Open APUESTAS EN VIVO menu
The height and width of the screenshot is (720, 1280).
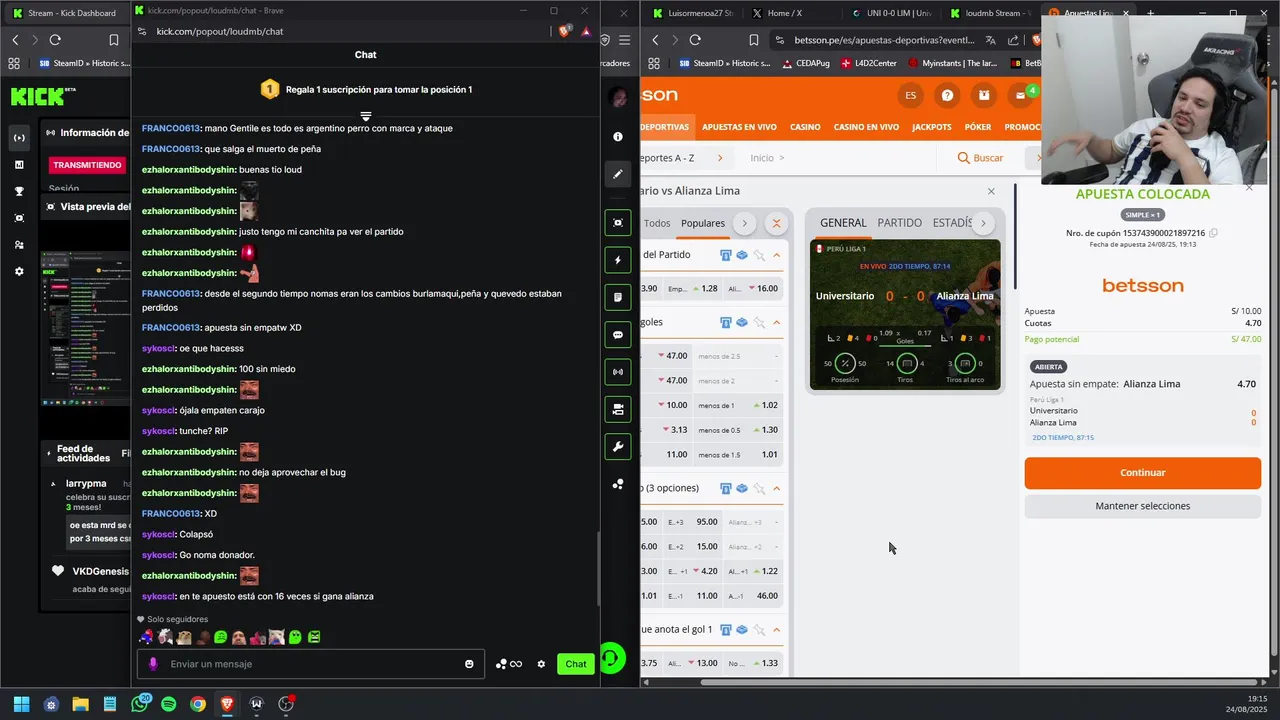coord(739,127)
